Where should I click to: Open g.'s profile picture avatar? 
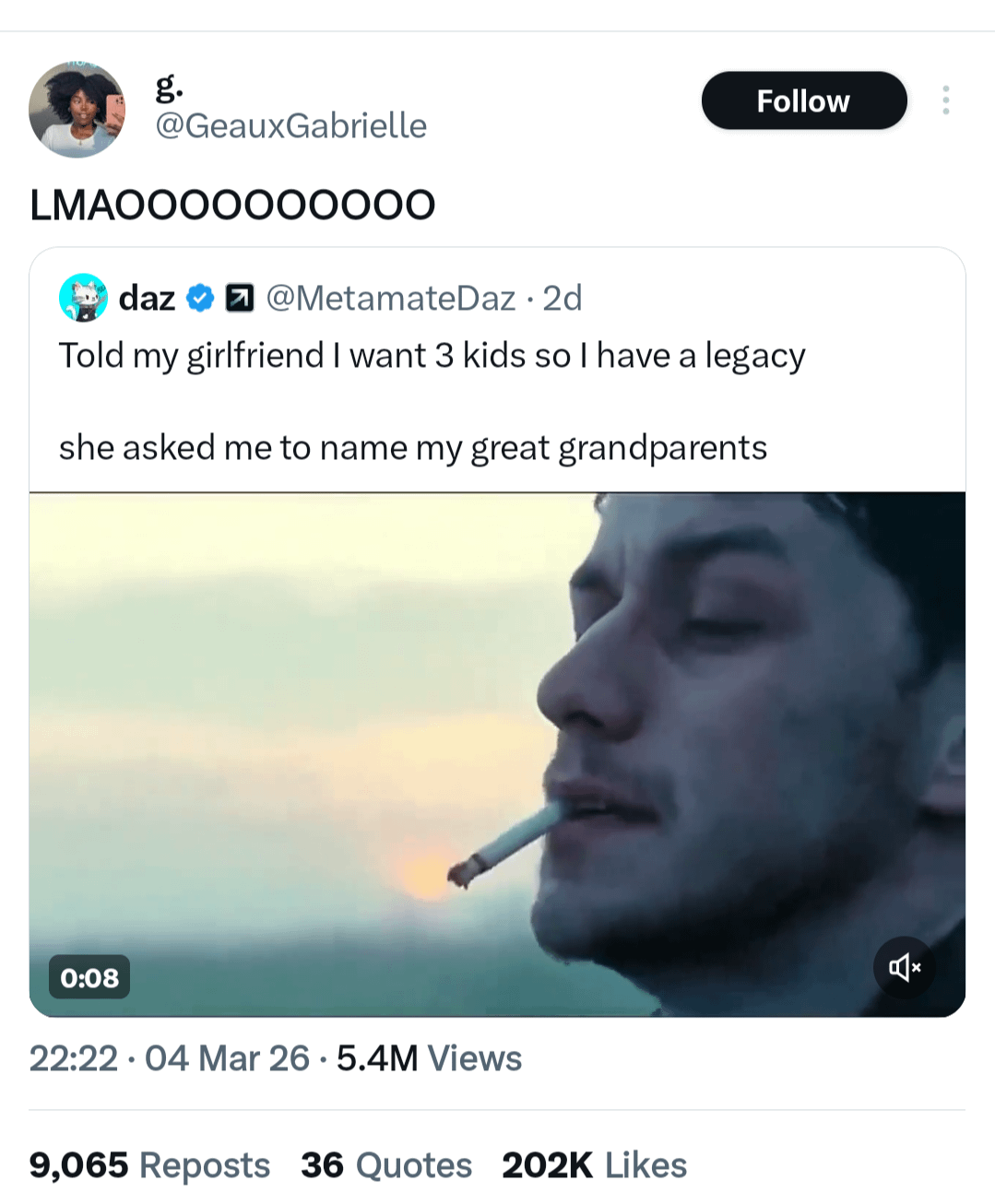click(77, 110)
